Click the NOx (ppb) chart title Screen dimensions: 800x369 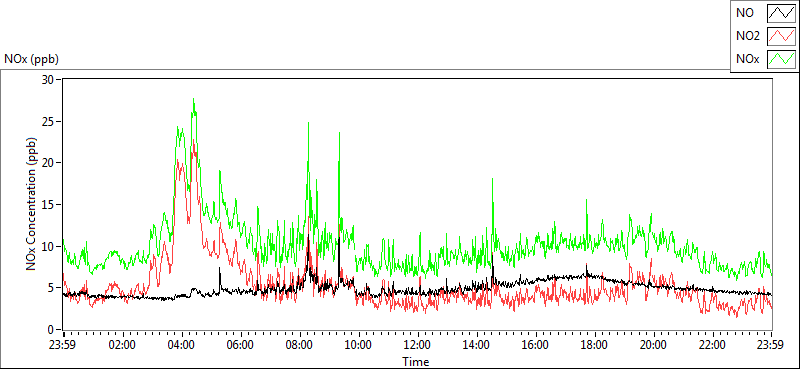click(x=31, y=59)
